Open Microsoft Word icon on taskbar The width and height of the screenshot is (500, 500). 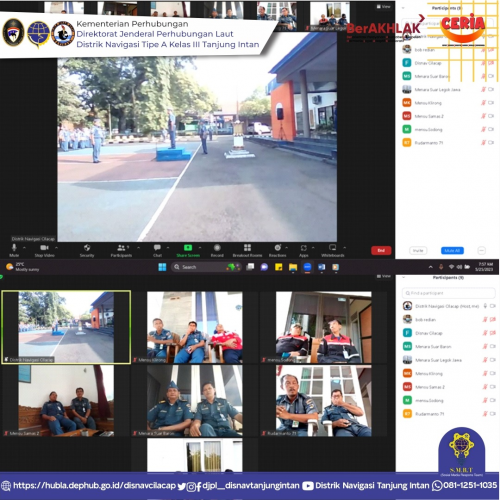(x=321, y=267)
